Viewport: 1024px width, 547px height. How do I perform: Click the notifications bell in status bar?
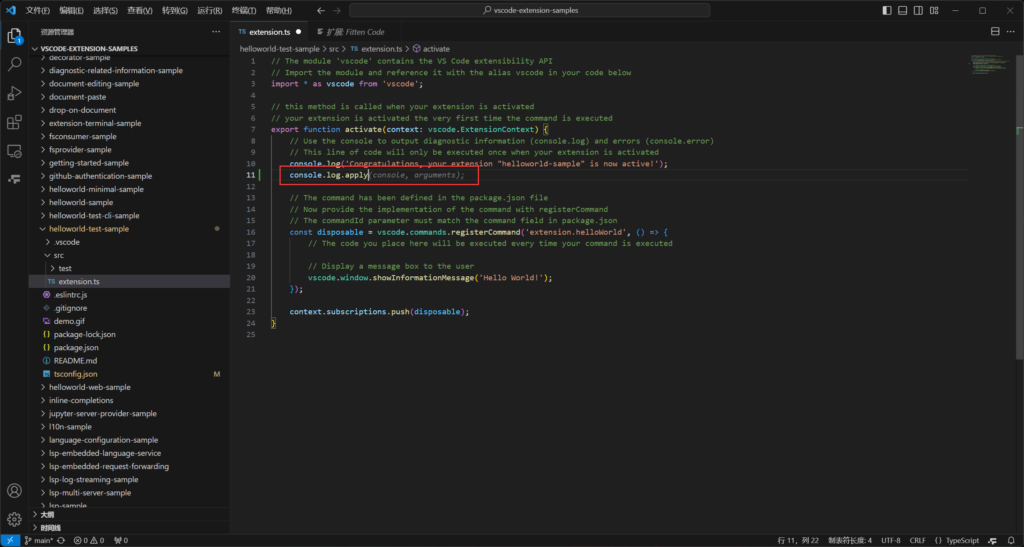click(x=1010, y=540)
